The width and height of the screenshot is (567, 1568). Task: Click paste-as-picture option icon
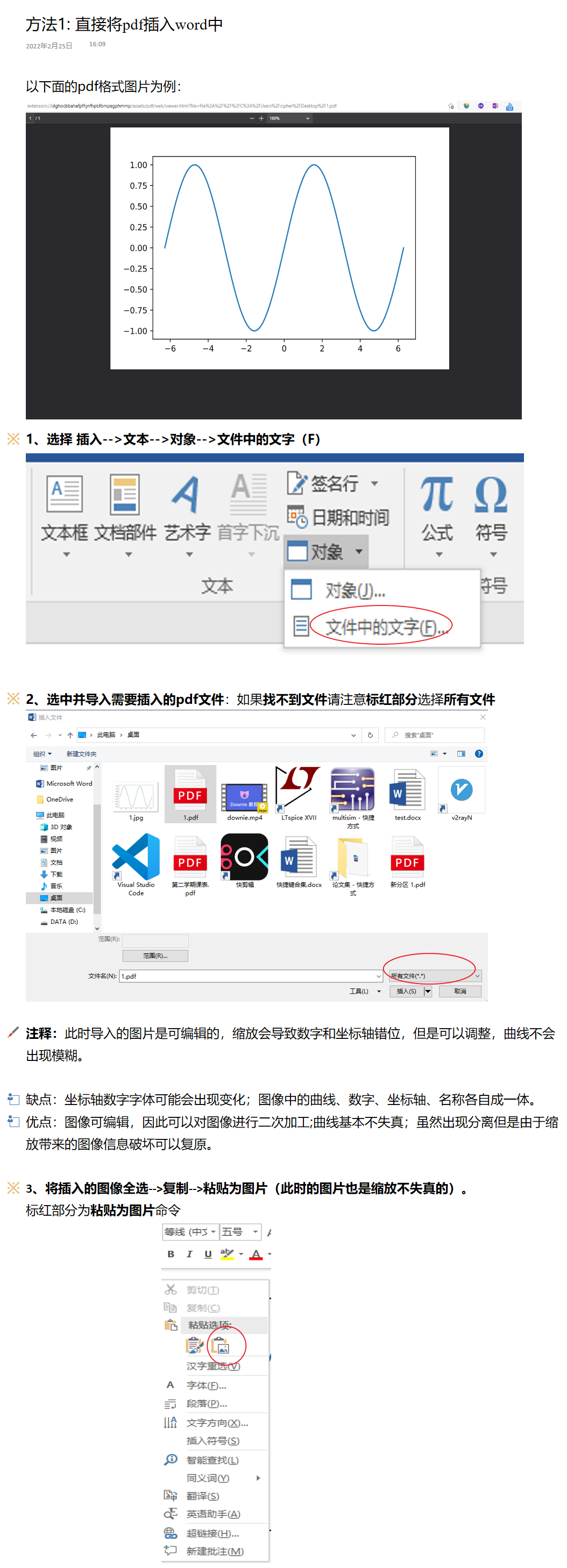[x=220, y=1345]
